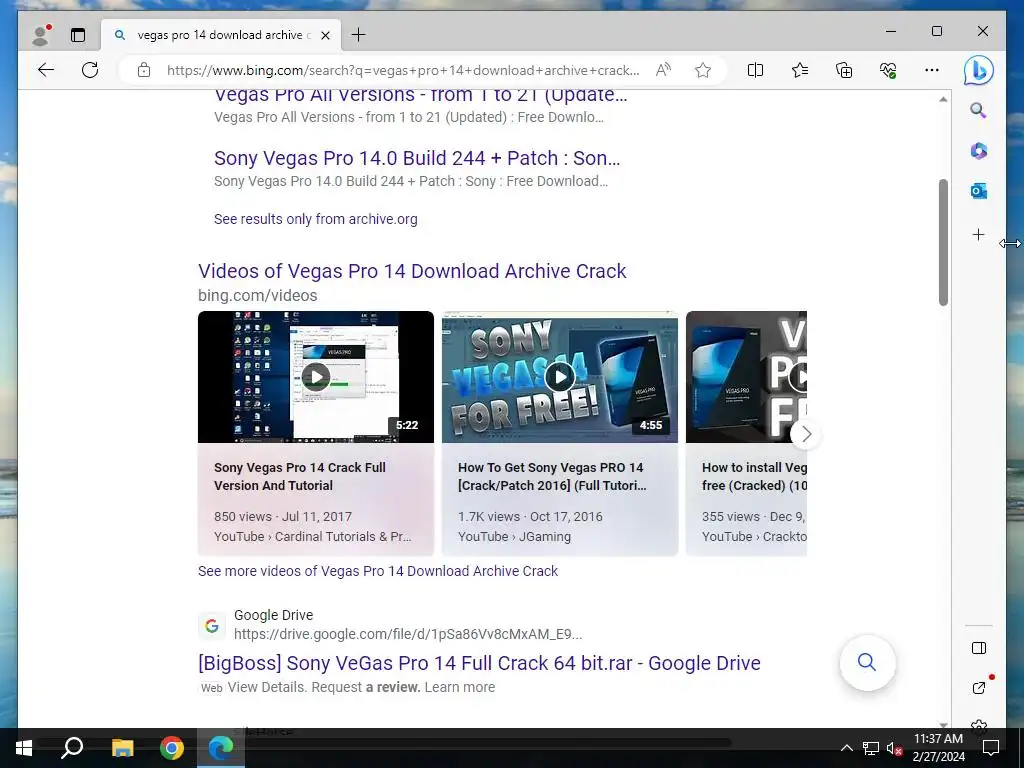Open Edge Settings and more menu
Screen dimensions: 1024x768
pos(932,70)
